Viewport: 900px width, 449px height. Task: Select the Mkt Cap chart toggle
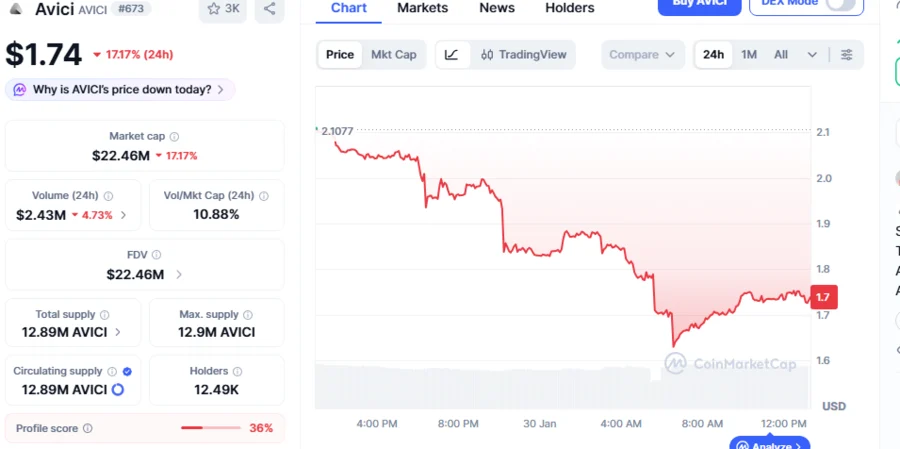click(393, 54)
